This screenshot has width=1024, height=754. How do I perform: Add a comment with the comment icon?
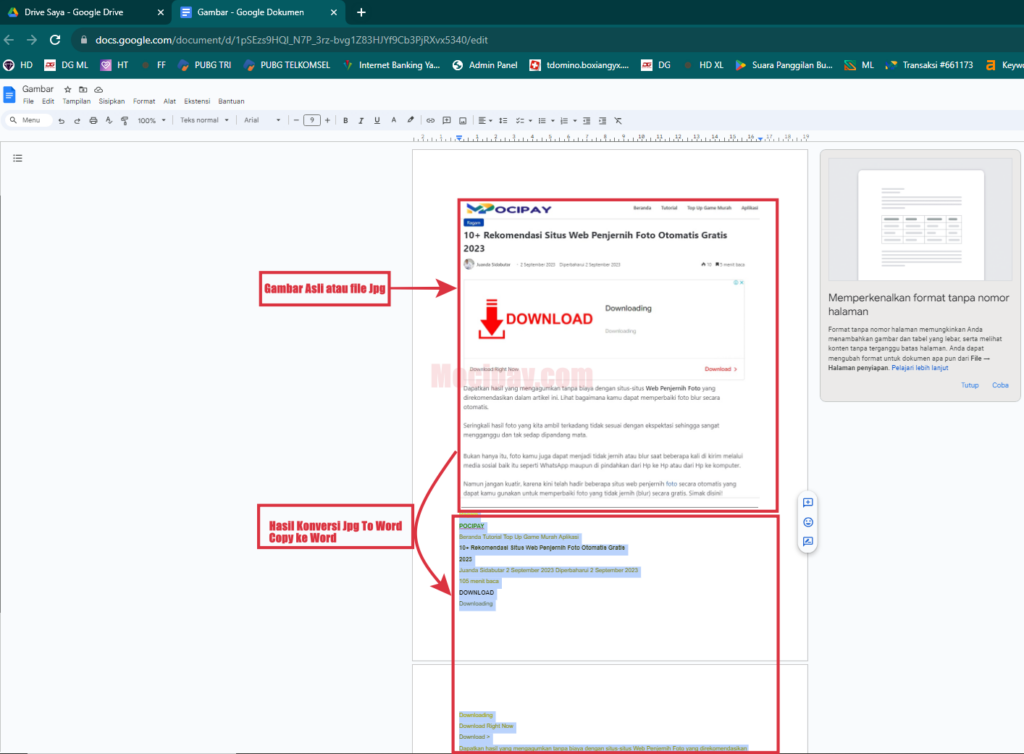point(447,120)
